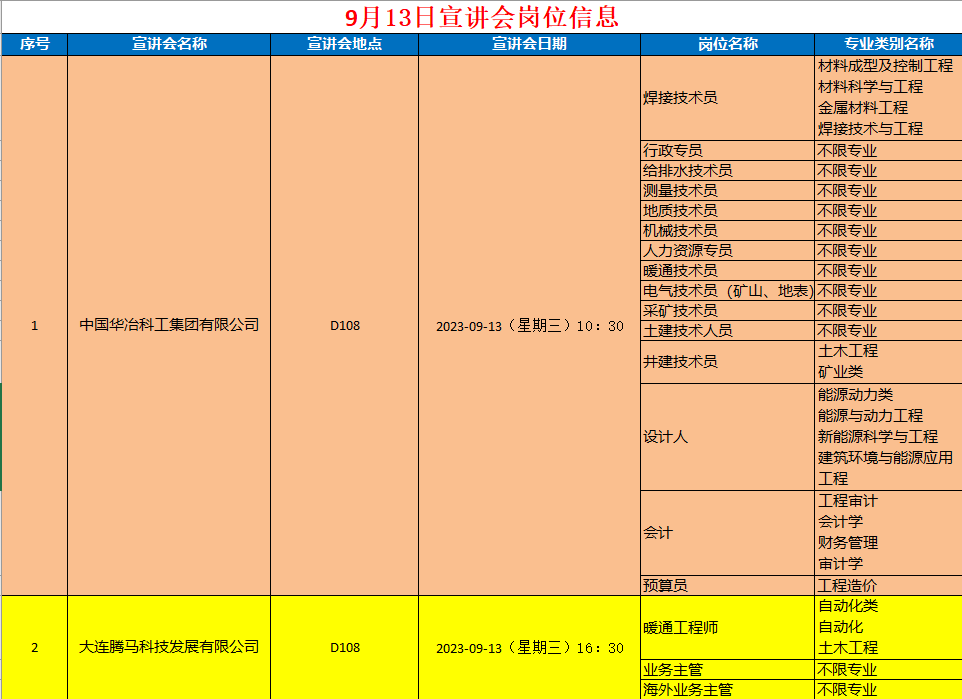Image resolution: width=962 pixels, height=699 pixels.
Task: Select the 会计 position cell
Action: click(x=727, y=533)
